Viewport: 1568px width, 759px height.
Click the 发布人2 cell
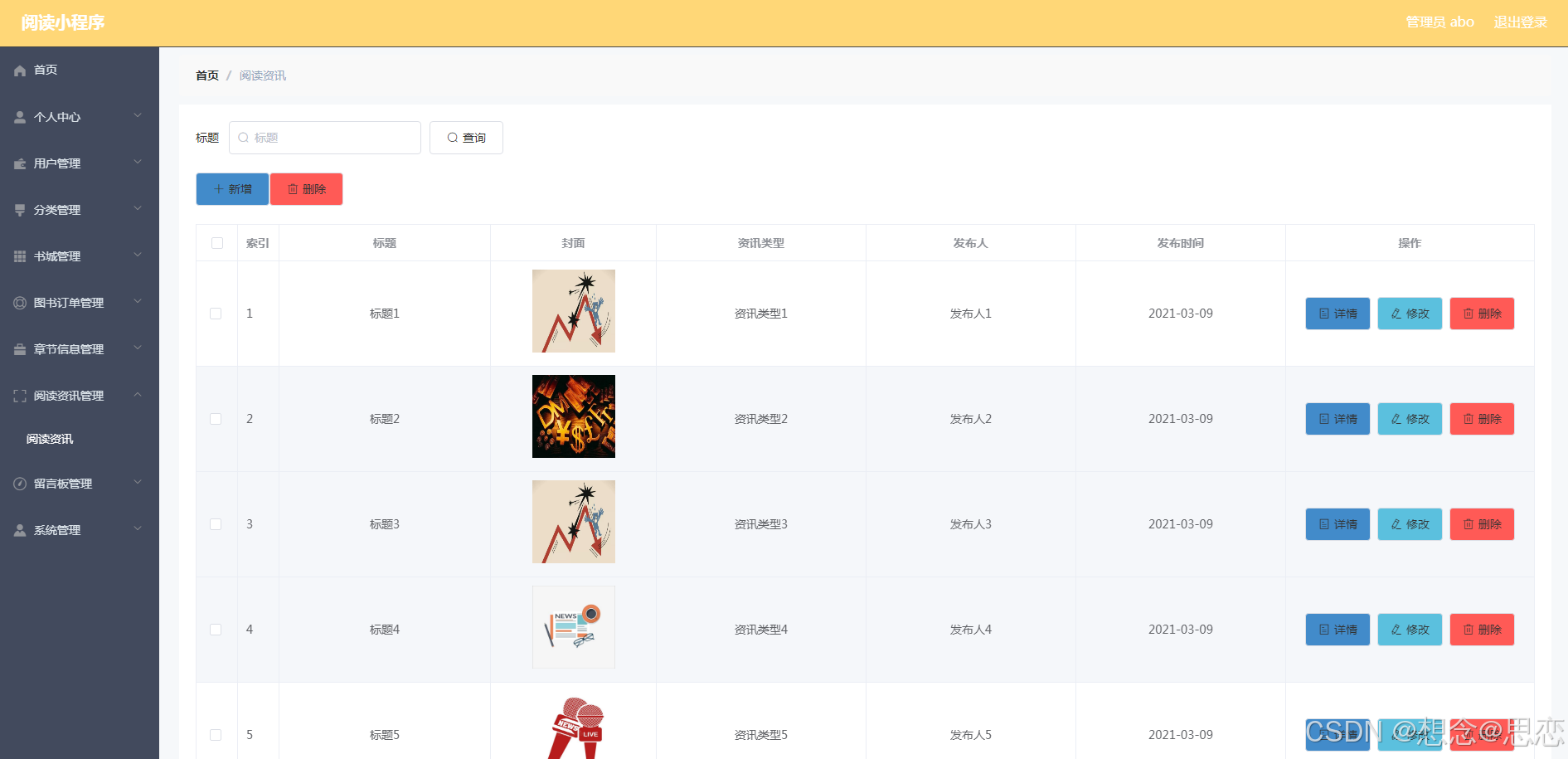coord(971,419)
